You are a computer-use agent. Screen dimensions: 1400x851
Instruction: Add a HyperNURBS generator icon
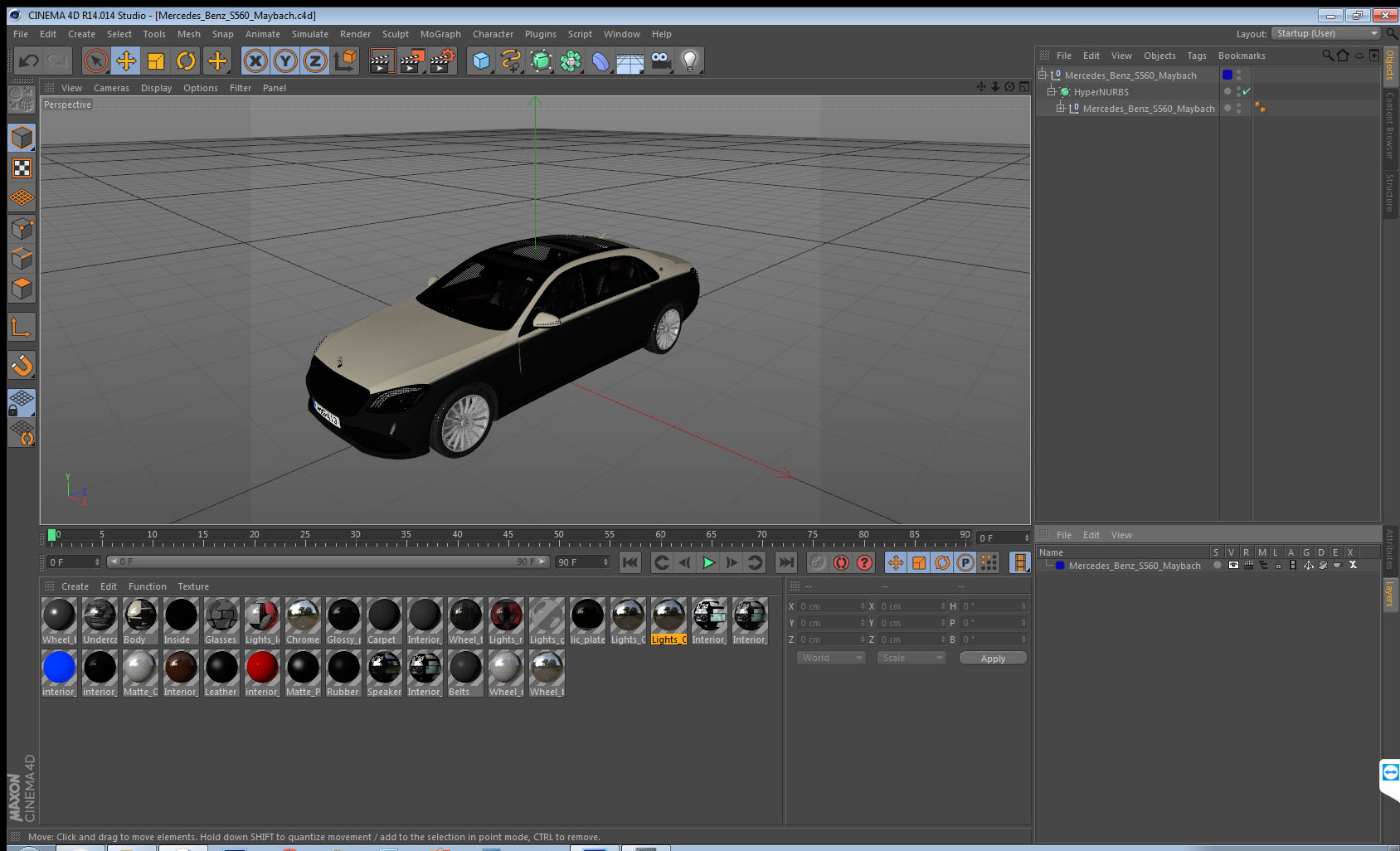tap(541, 61)
